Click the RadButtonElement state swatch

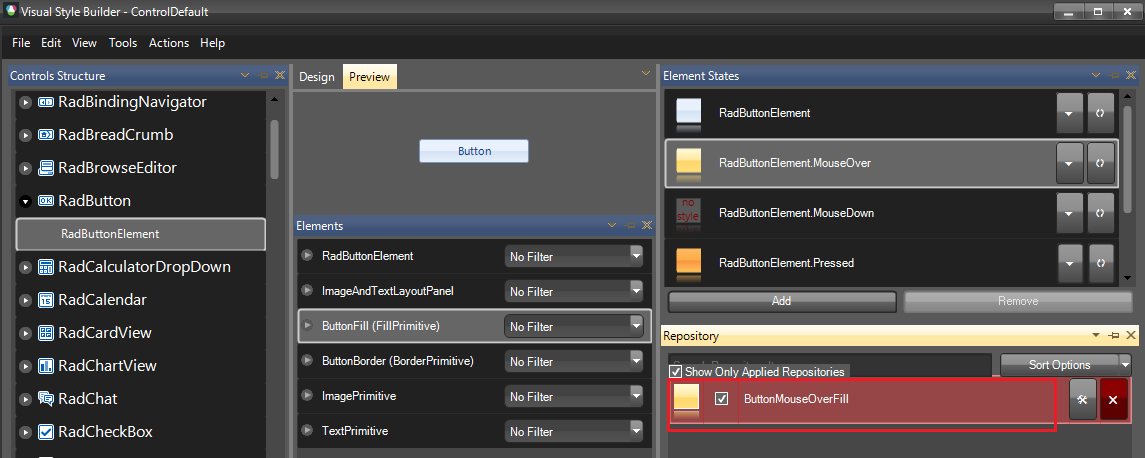coord(689,114)
